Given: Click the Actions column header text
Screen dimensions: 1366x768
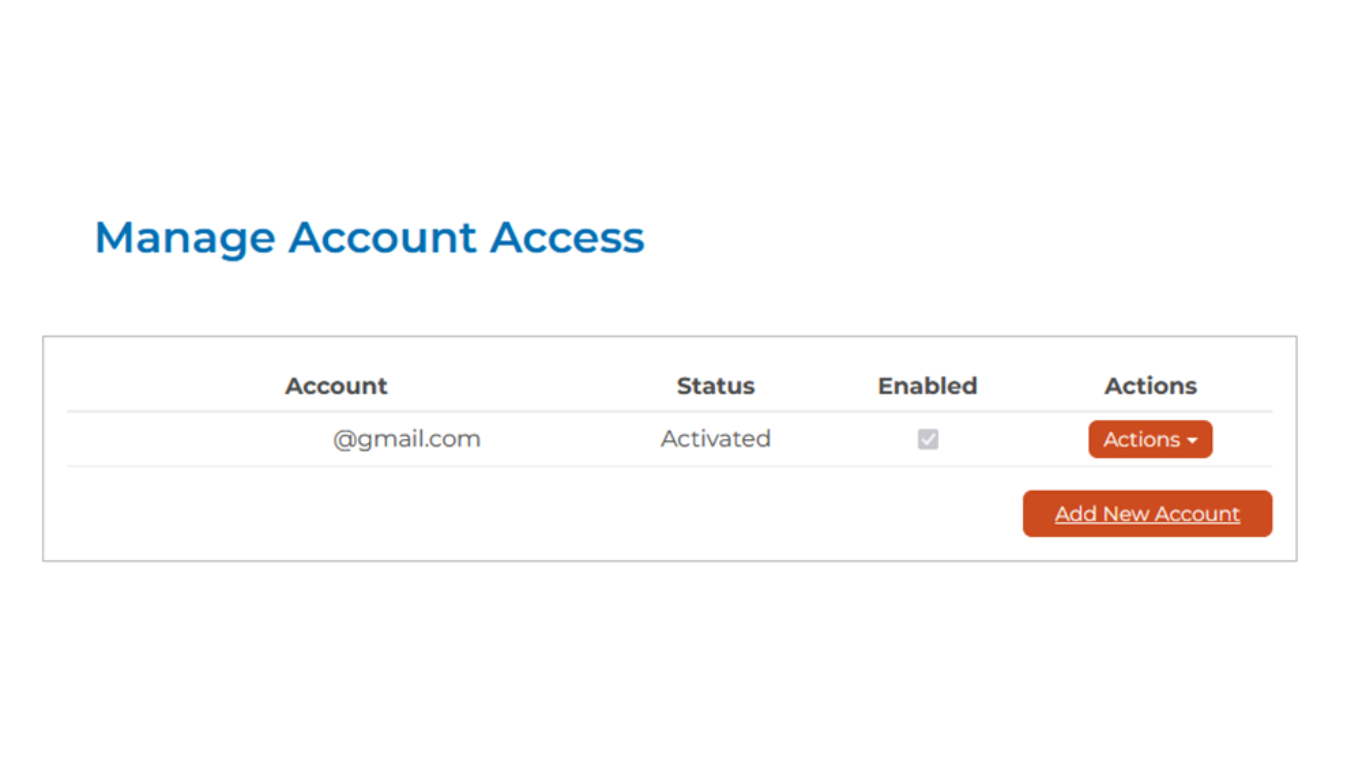Looking at the screenshot, I should coord(1150,386).
